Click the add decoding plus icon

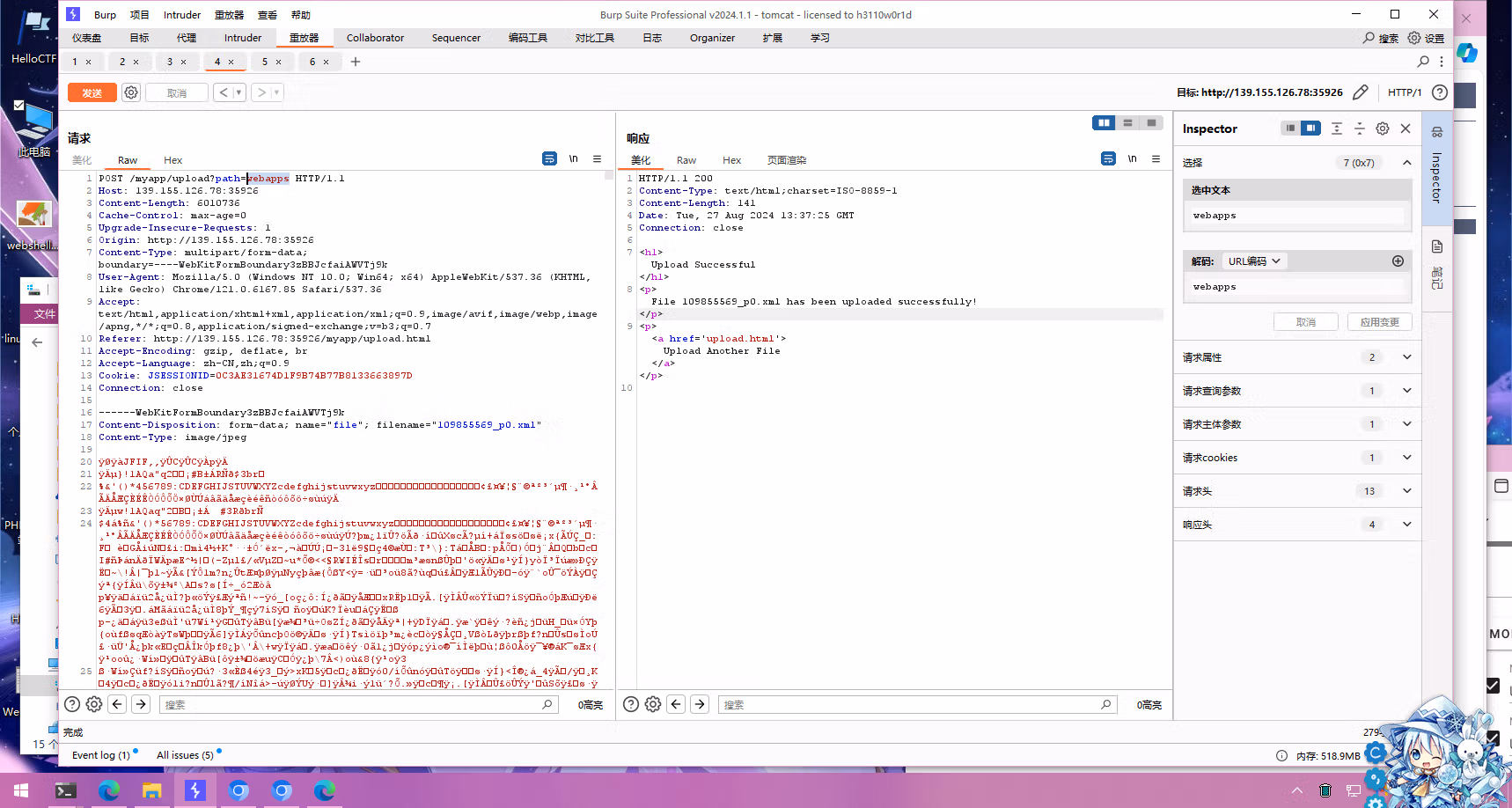[x=1398, y=261]
